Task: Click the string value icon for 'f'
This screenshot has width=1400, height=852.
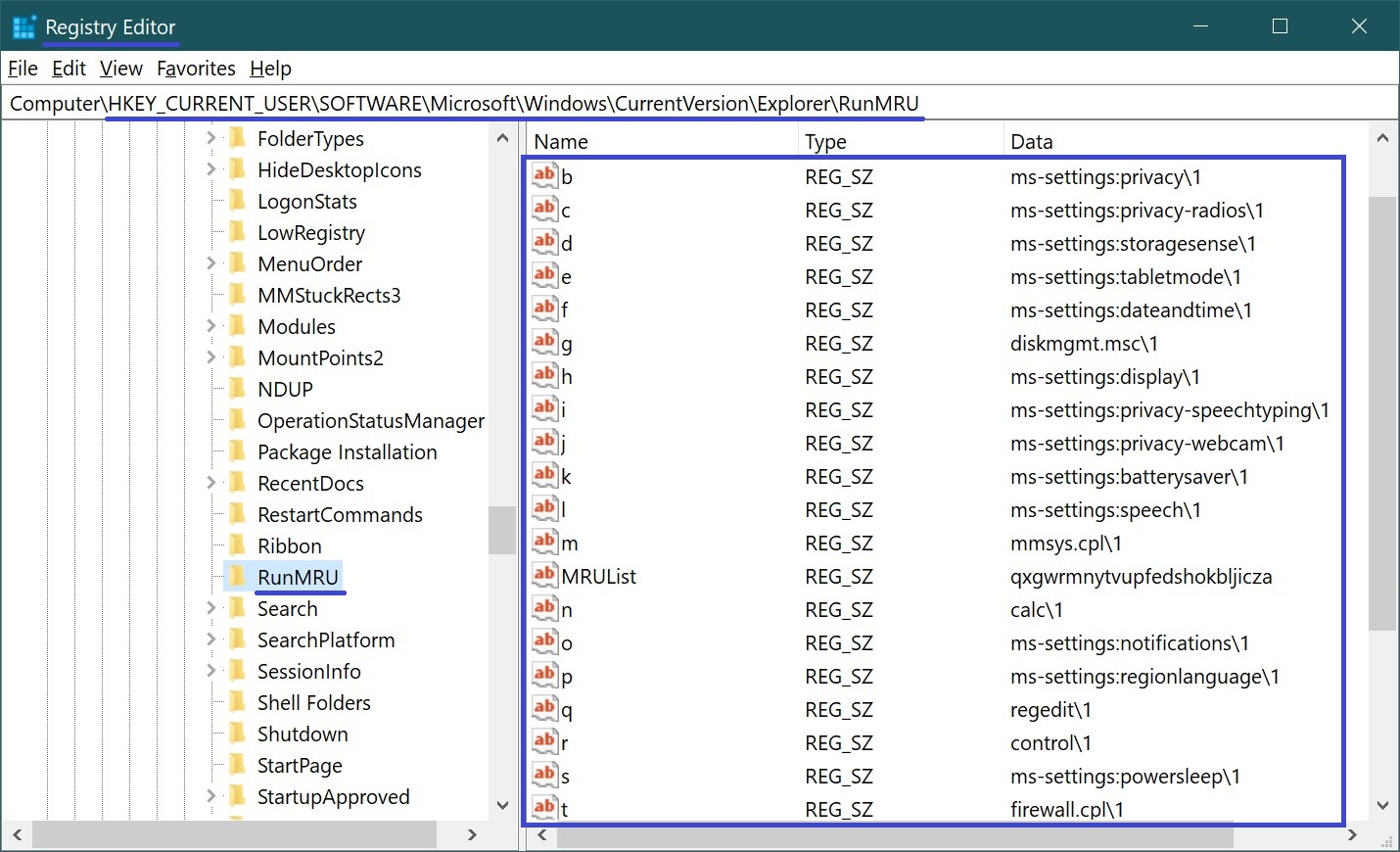Action: pyautogui.click(x=545, y=309)
